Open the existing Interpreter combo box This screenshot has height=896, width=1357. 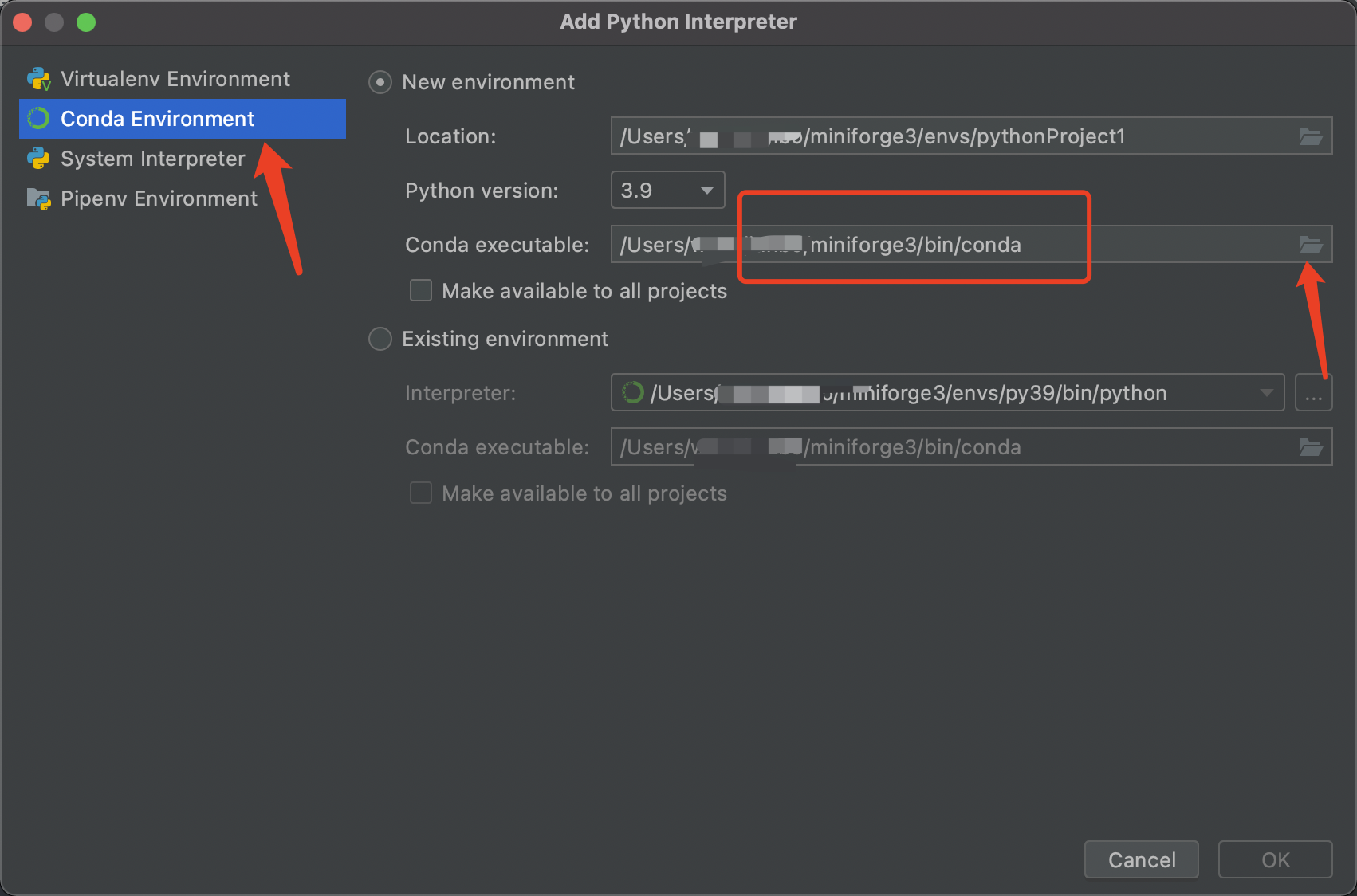coord(947,393)
